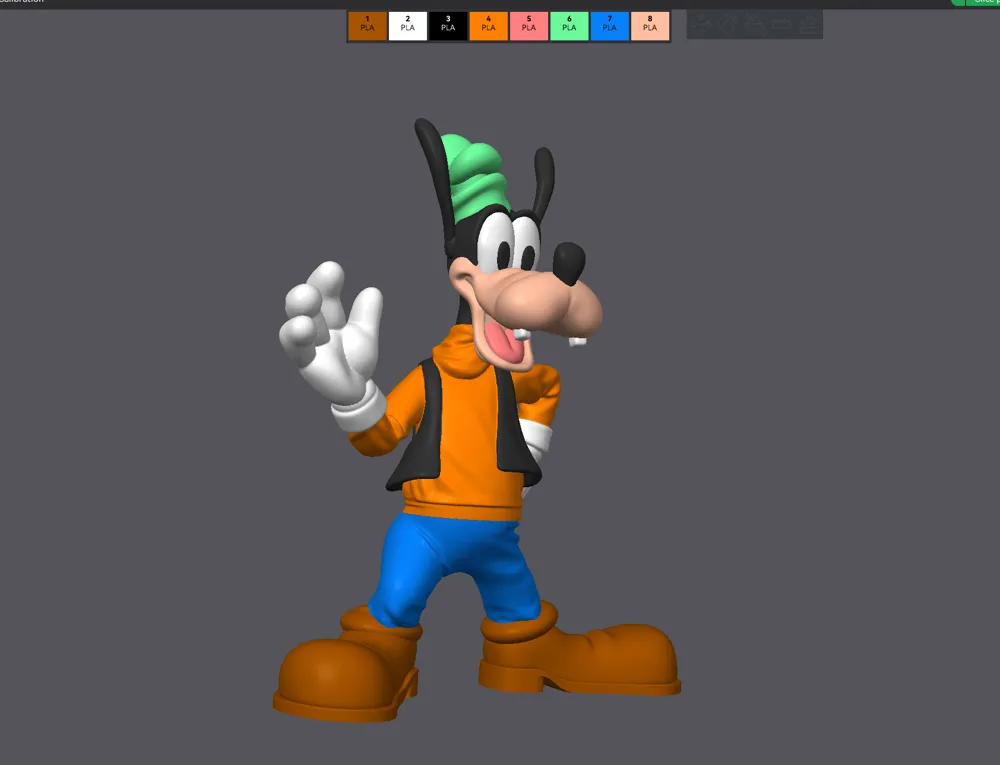Select filament 6 green PLA
Screen dimensions: 1000x765
570,25
